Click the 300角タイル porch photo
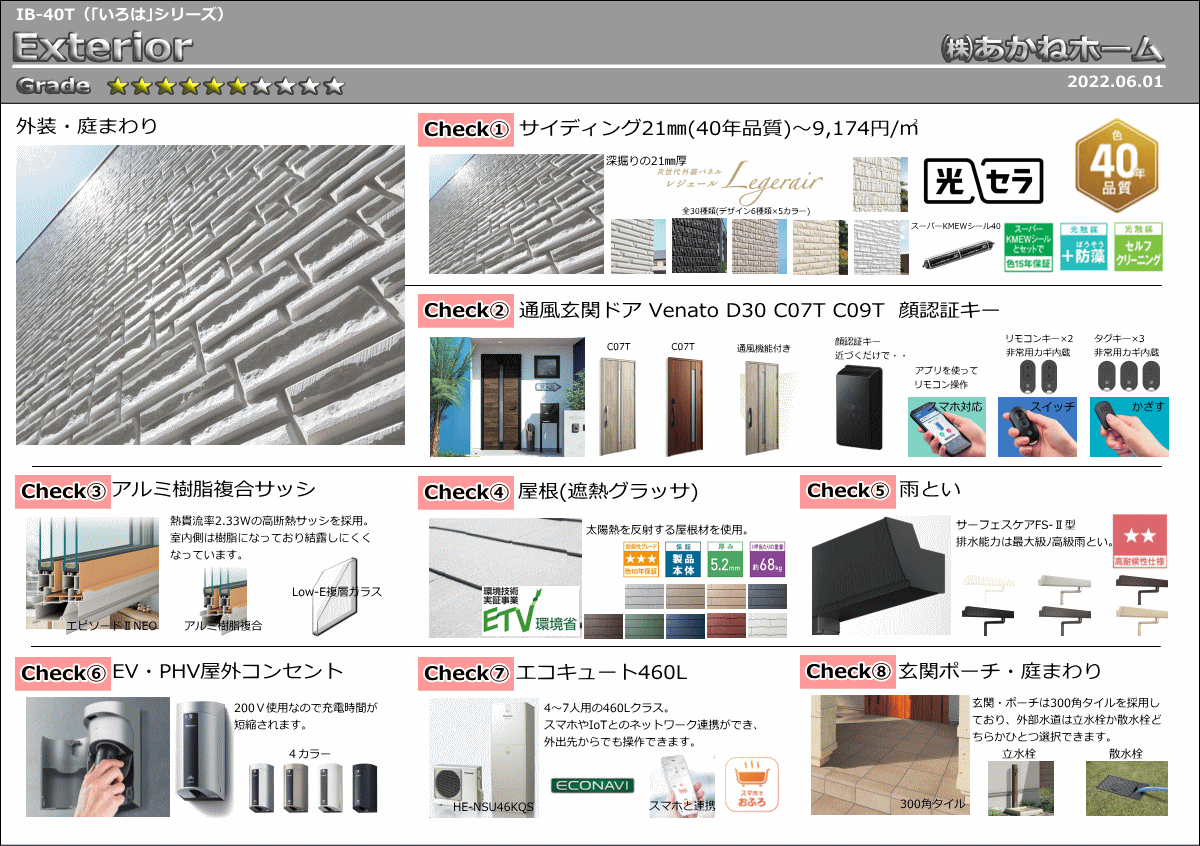Viewport: 1200px width, 846px height. click(x=890, y=755)
